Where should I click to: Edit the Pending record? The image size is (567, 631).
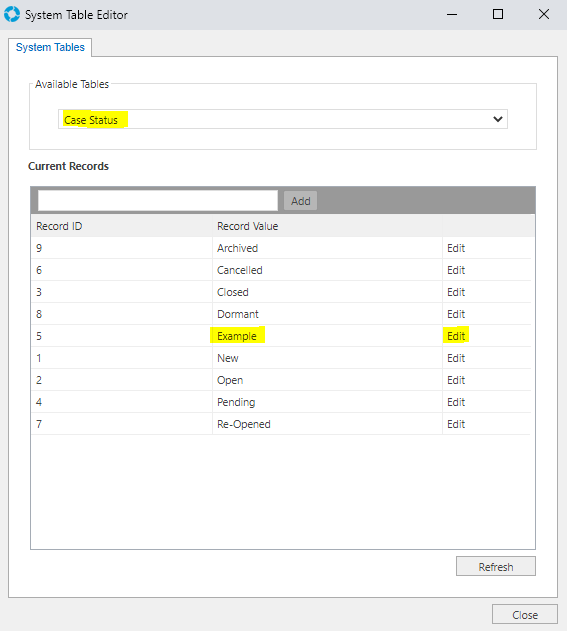(456, 402)
